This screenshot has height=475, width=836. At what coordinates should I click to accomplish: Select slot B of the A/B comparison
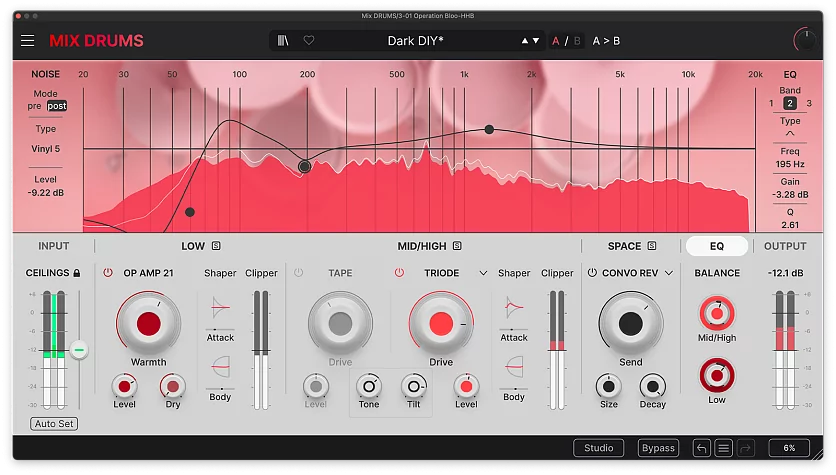(577, 41)
